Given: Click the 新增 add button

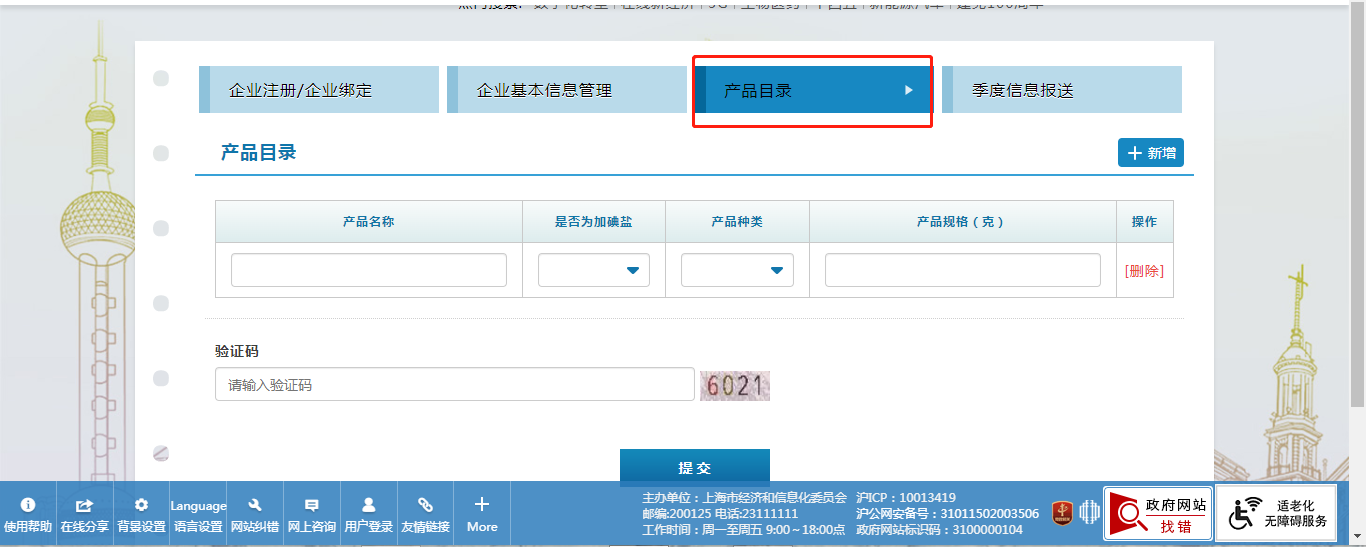Looking at the screenshot, I should [1151, 153].
